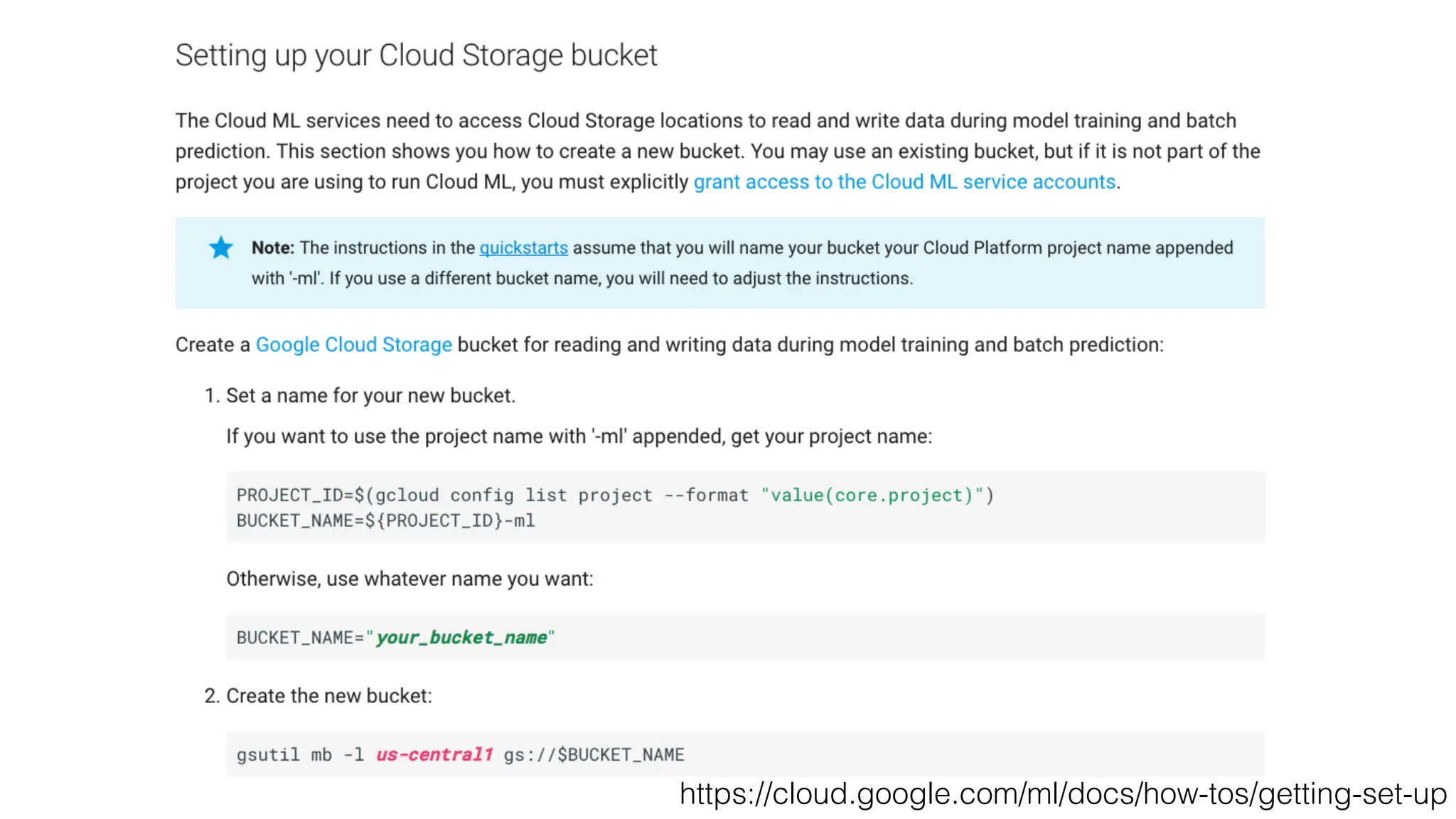
Task: Follow grant access to service accounts link
Action: tap(904, 182)
